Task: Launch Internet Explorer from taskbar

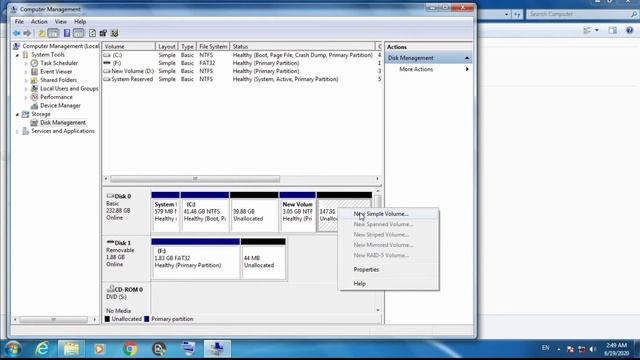Action: pyautogui.click(x=42, y=349)
